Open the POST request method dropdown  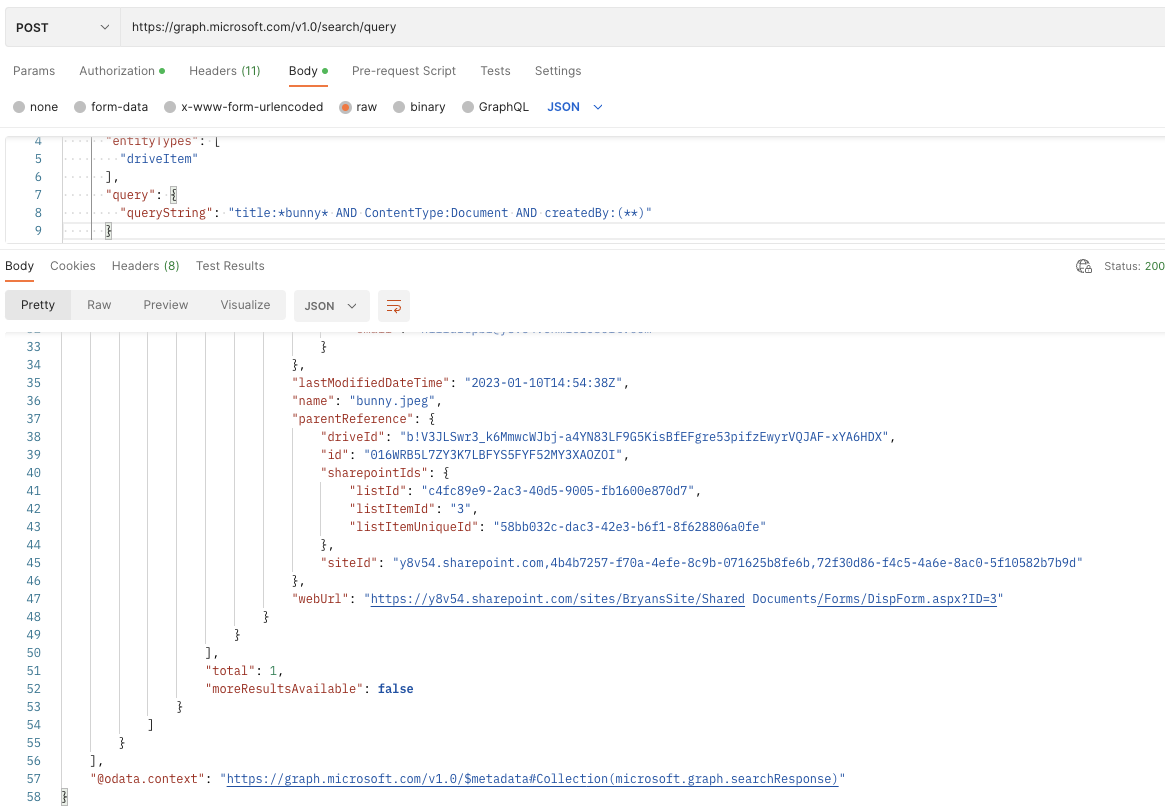point(62,27)
